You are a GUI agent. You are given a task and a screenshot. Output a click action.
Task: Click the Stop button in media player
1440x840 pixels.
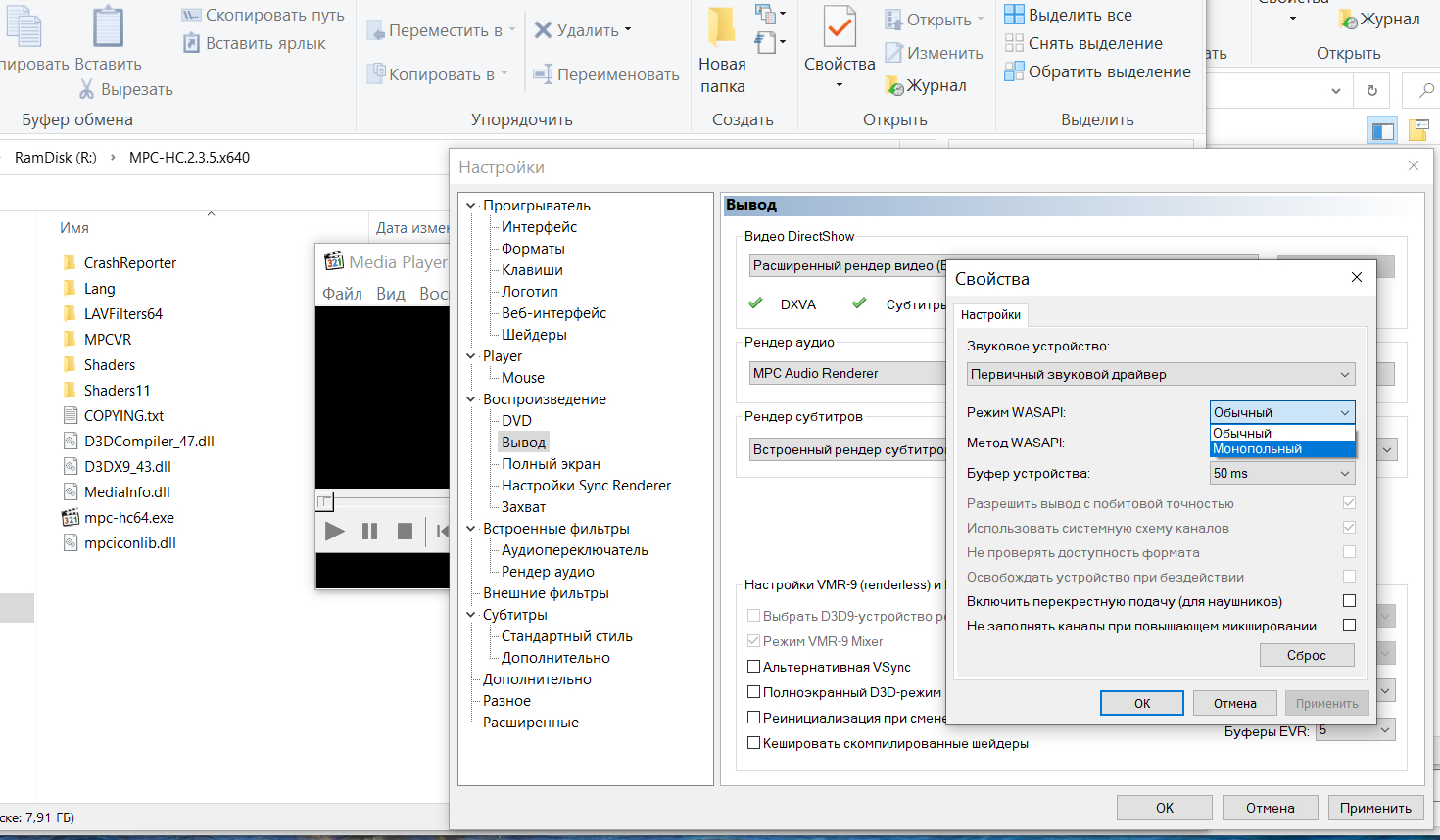pos(405,531)
